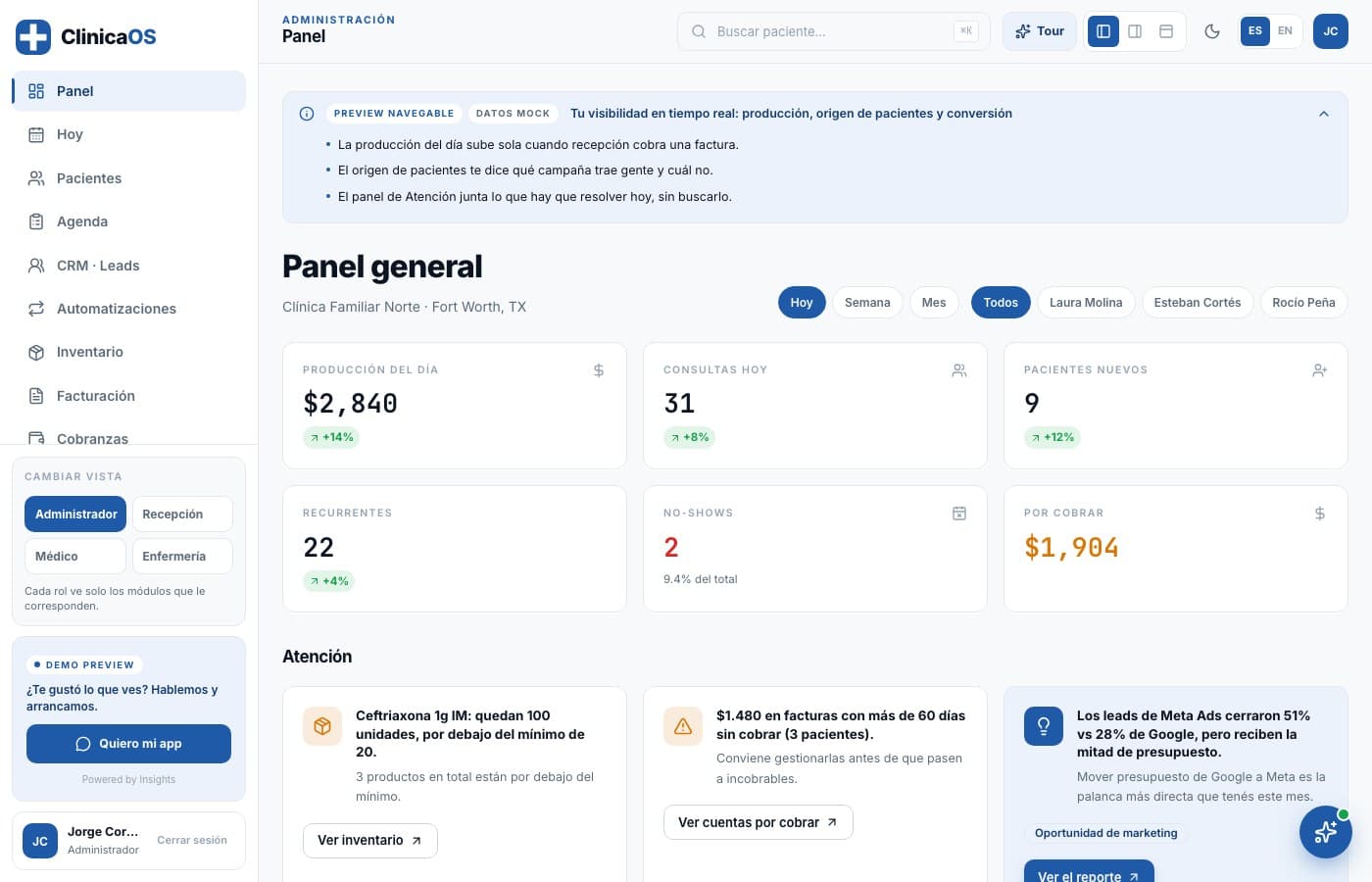Filter by Todos doctors
This screenshot has width=1372, height=882.
pyautogui.click(x=1001, y=303)
